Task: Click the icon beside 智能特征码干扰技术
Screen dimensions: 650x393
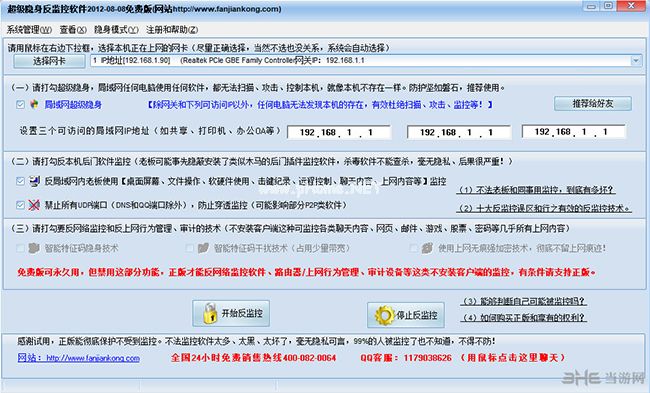Action: [203, 248]
